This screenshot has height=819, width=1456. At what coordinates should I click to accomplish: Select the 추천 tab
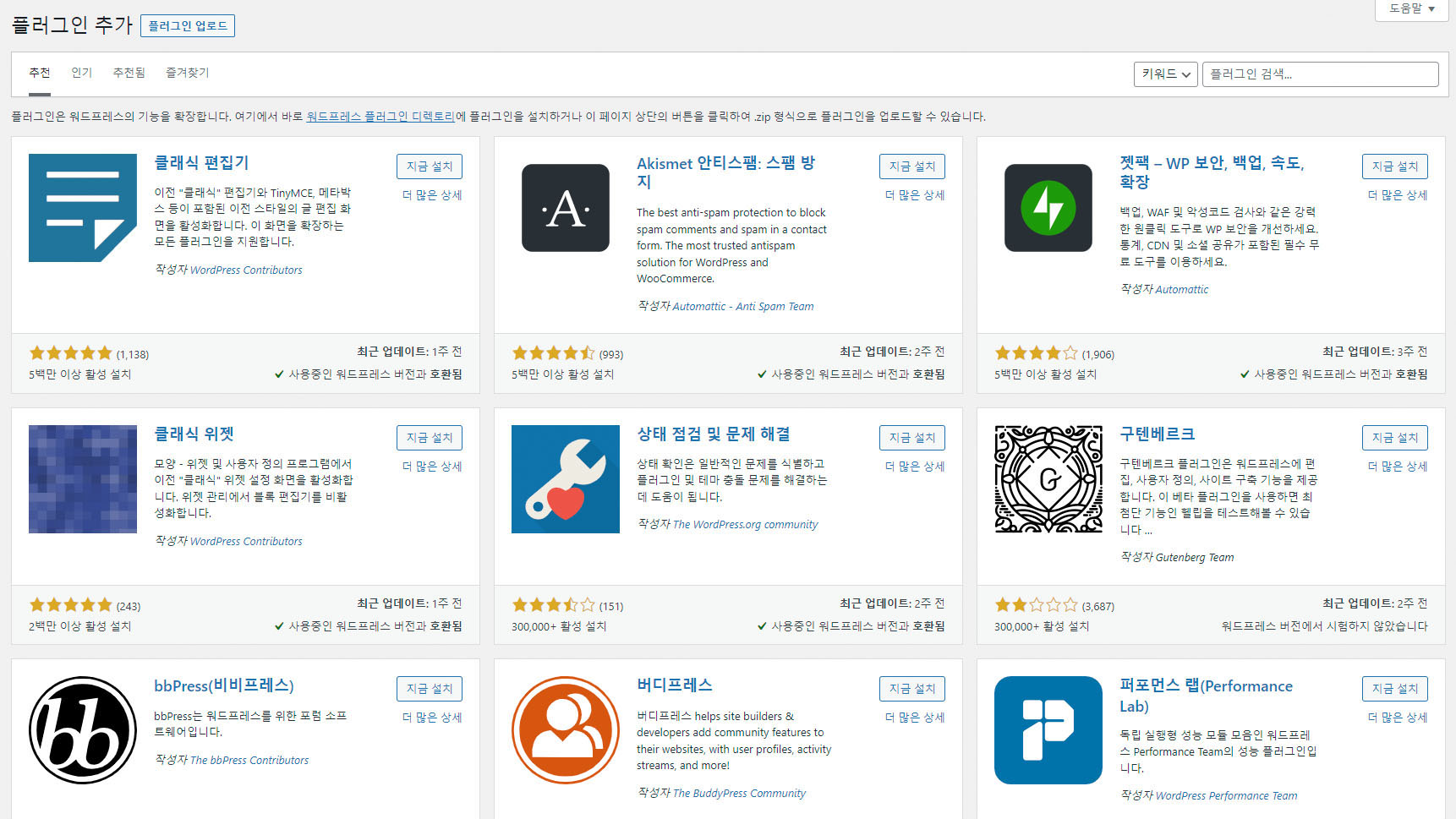(40, 73)
